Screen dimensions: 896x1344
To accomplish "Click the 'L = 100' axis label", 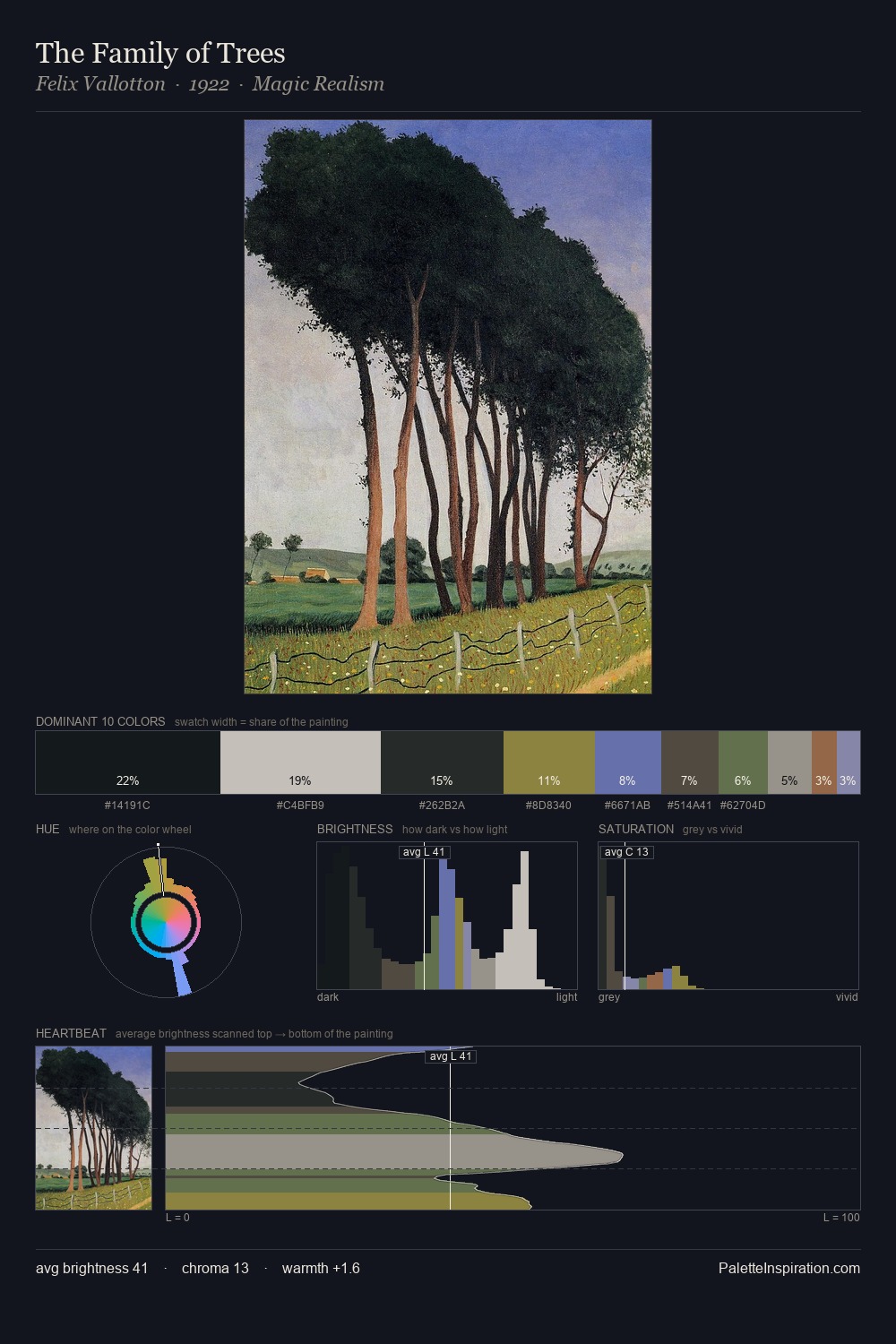I will pyautogui.click(x=841, y=1218).
